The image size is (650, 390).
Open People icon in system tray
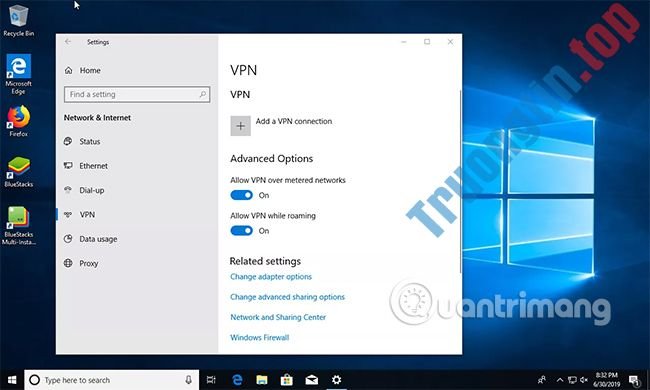541,380
